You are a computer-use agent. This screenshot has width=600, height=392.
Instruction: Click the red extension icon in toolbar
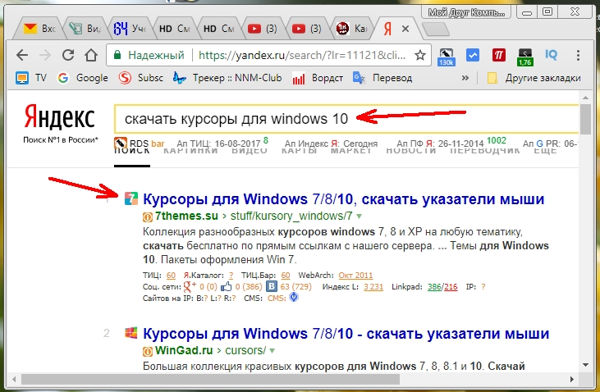point(499,56)
